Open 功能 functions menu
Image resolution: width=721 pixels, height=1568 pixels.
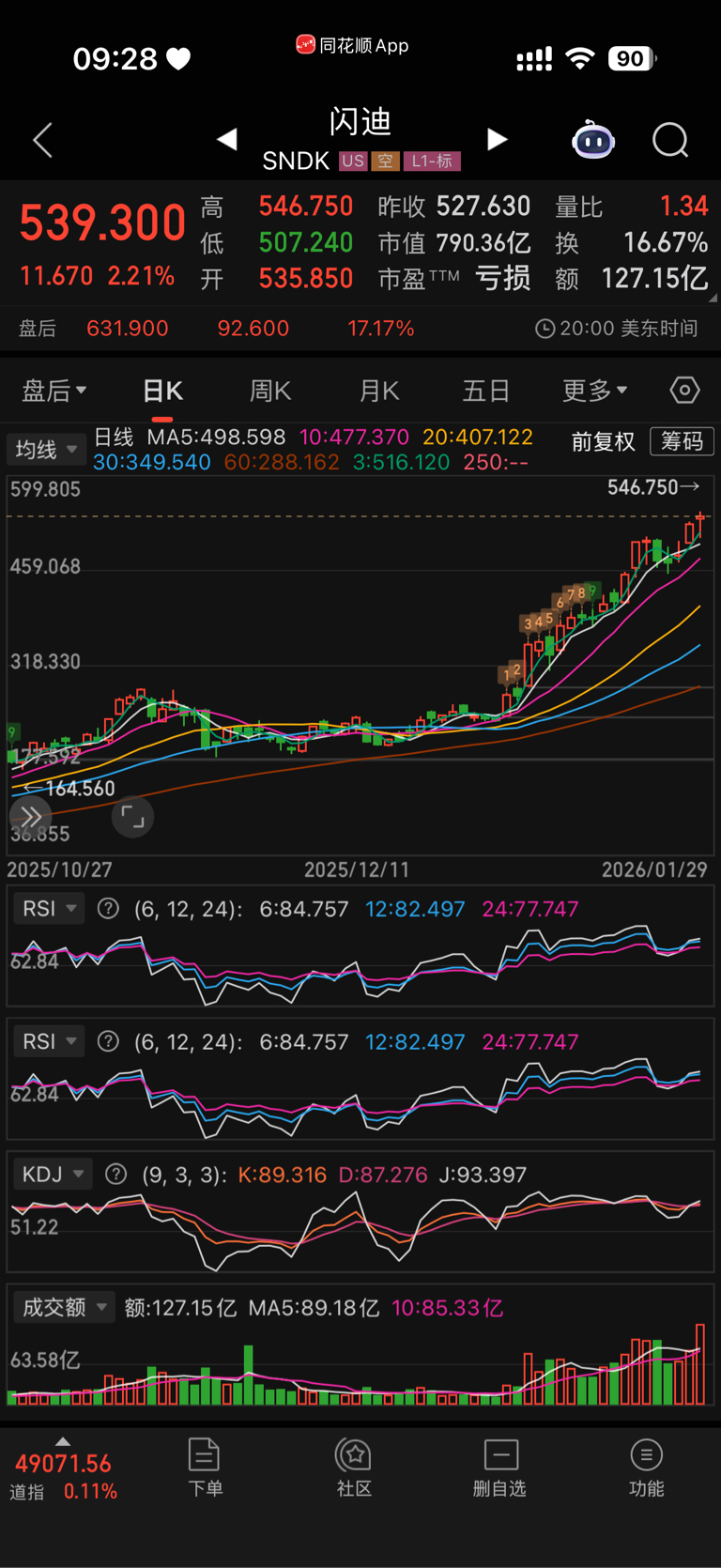click(x=646, y=1468)
